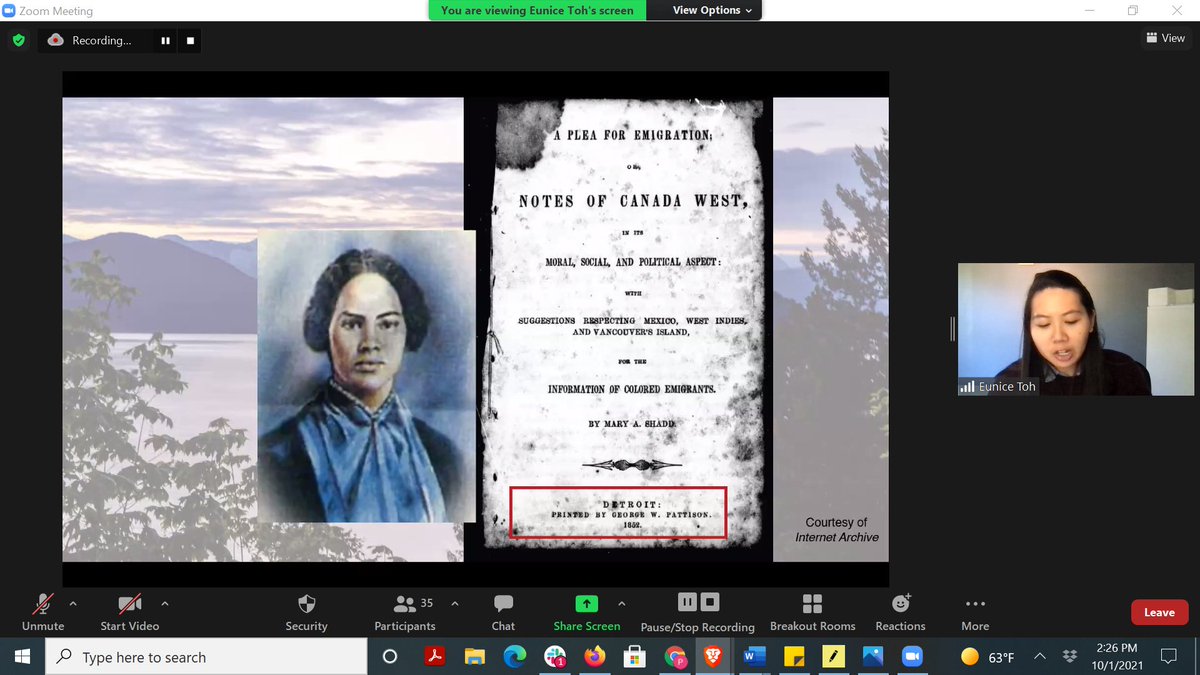Pause recording from top-left indicator
1200x675 pixels.
[165, 41]
